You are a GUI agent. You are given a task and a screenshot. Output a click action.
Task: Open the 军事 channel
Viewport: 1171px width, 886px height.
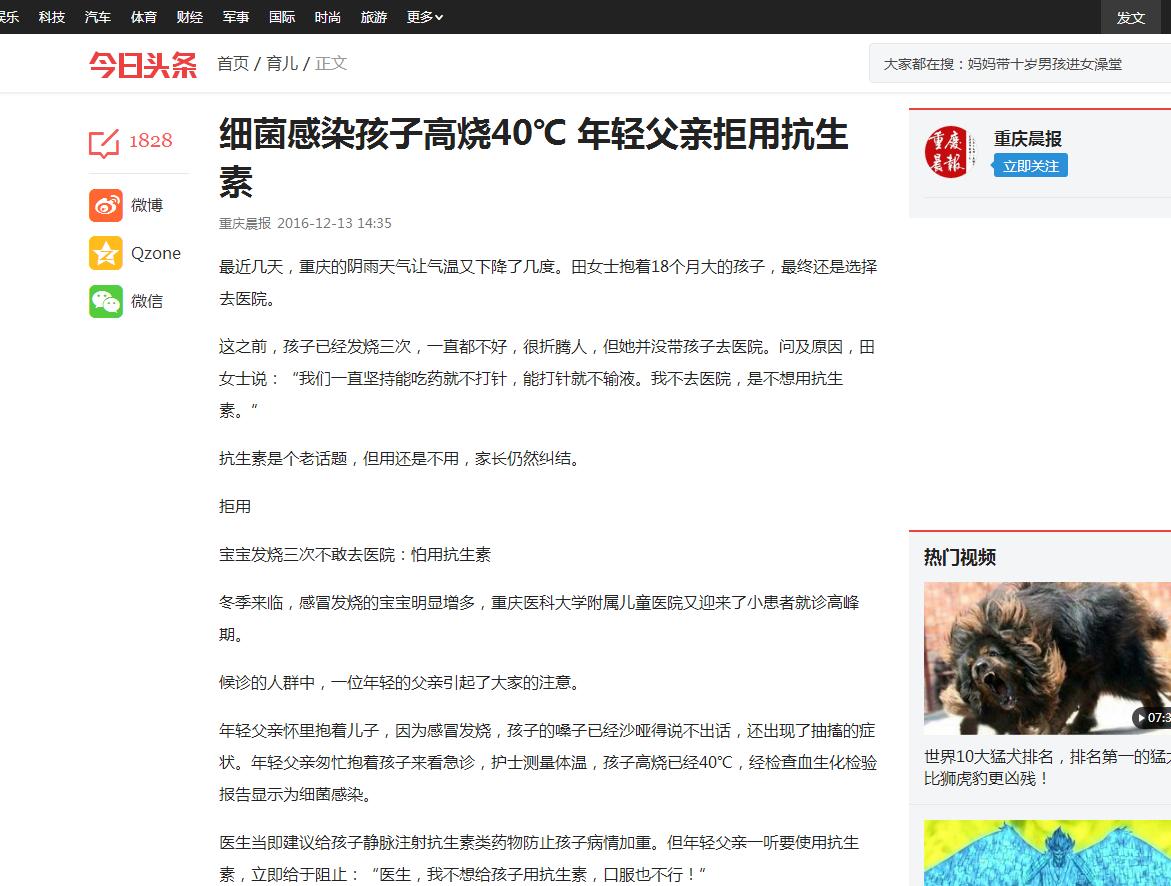pos(235,16)
